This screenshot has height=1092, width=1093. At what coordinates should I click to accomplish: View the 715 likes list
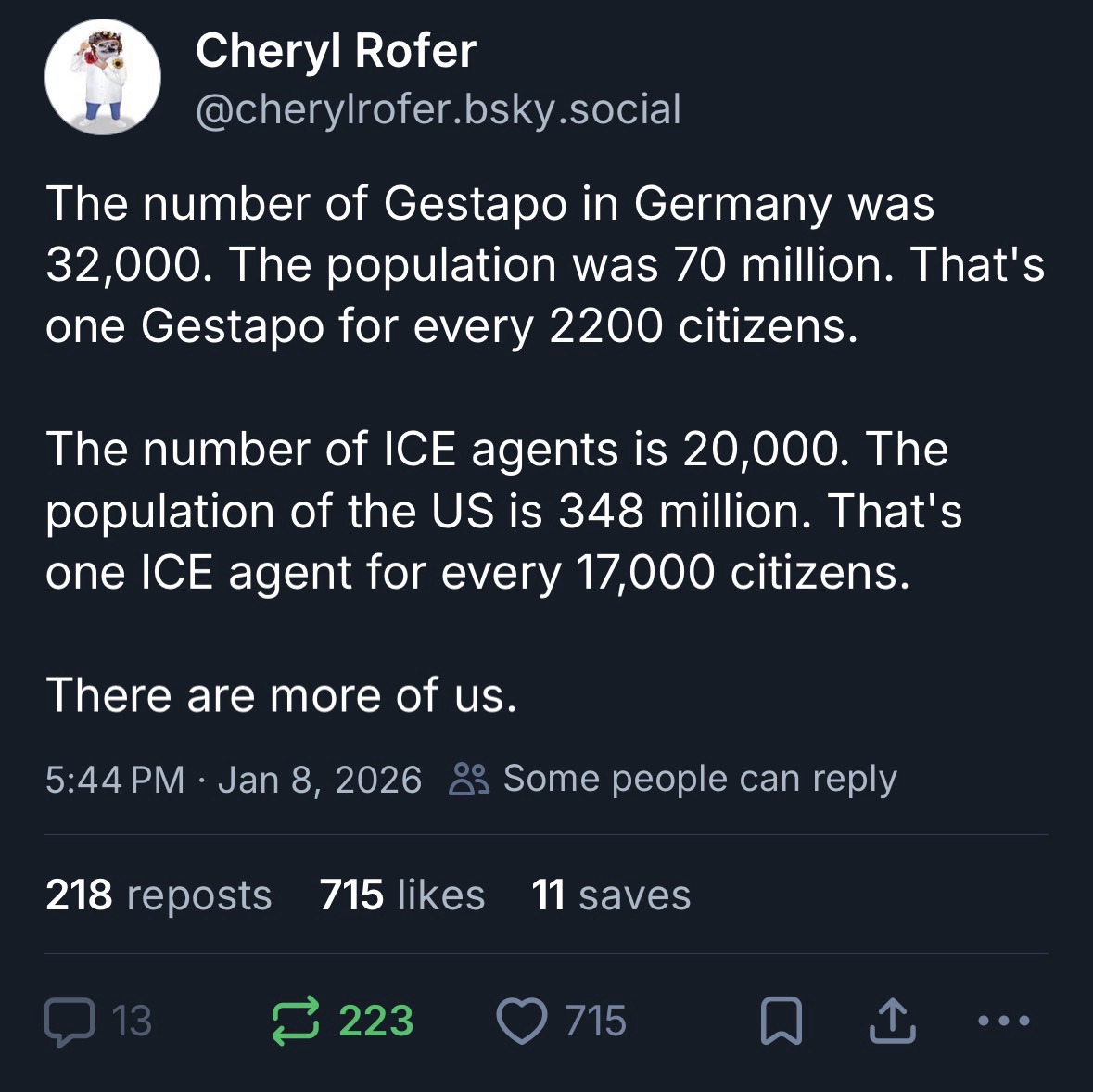click(402, 895)
